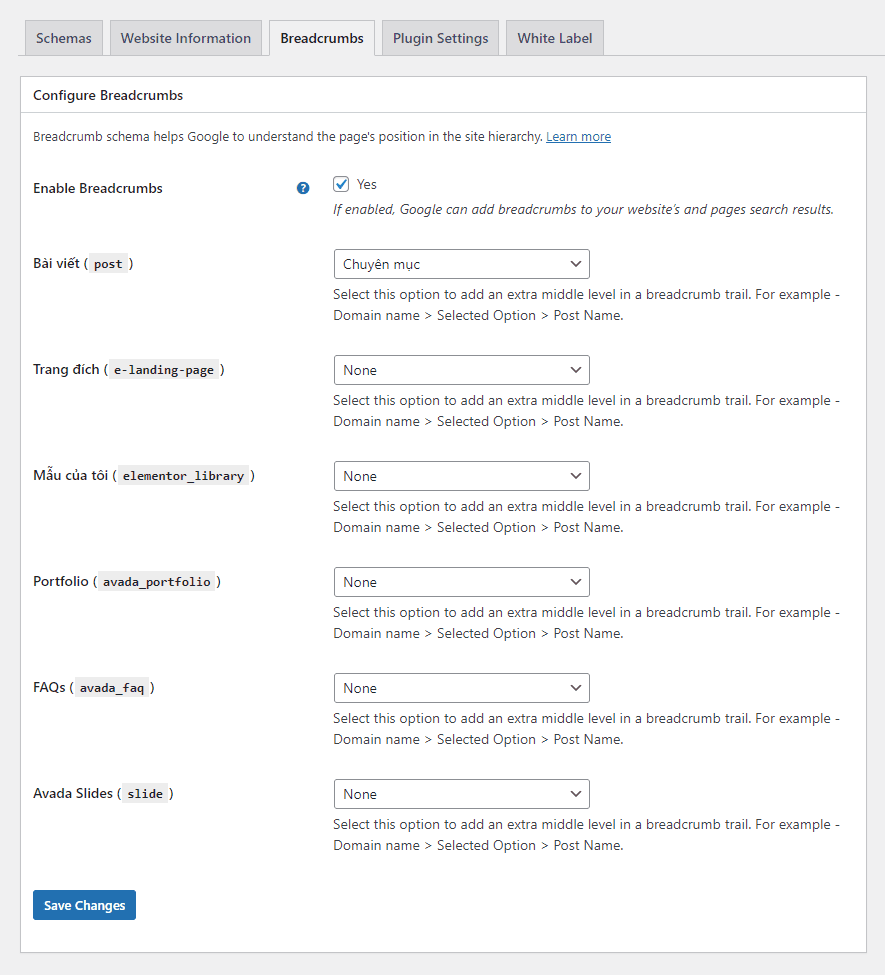Open the FAQs avada_faq dropdown

461,688
